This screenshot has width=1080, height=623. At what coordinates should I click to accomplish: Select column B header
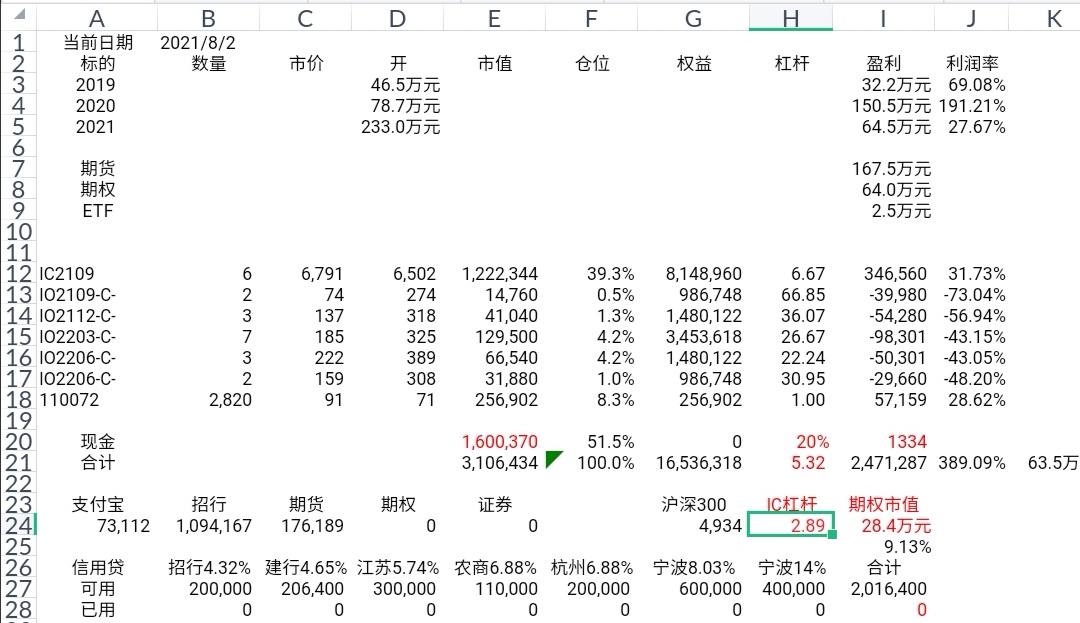(x=208, y=19)
